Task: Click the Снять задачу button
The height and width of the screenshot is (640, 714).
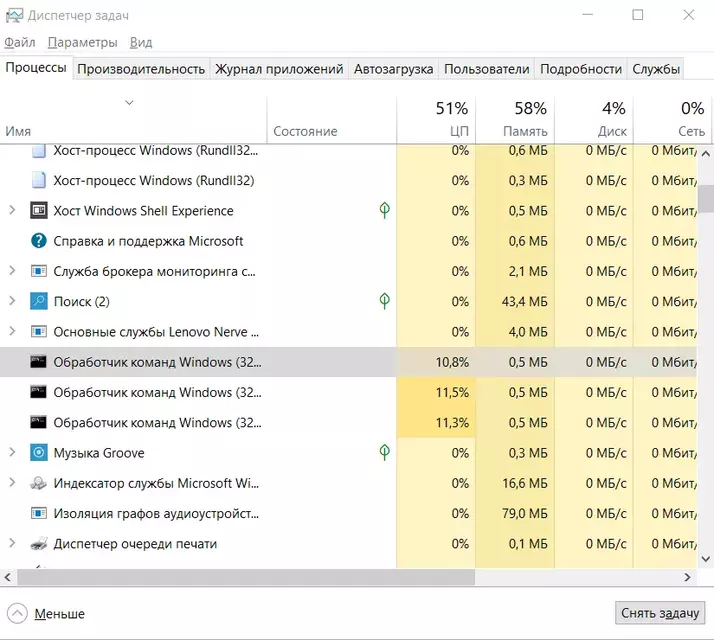Action: pyautogui.click(x=660, y=613)
